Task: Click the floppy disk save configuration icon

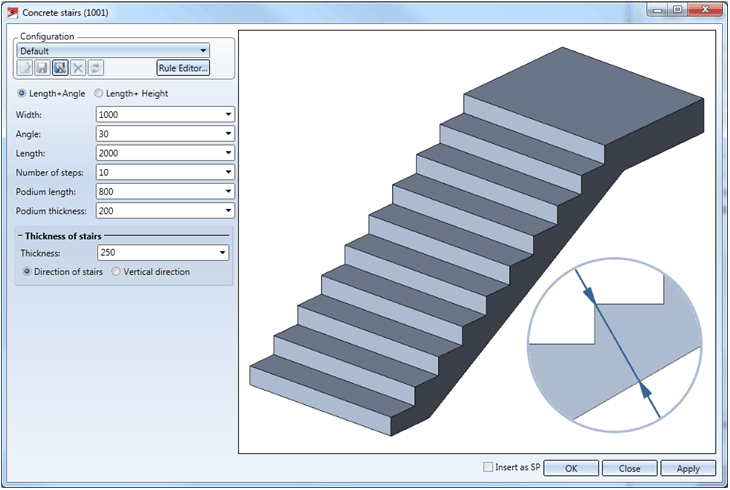Action: click(42, 68)
